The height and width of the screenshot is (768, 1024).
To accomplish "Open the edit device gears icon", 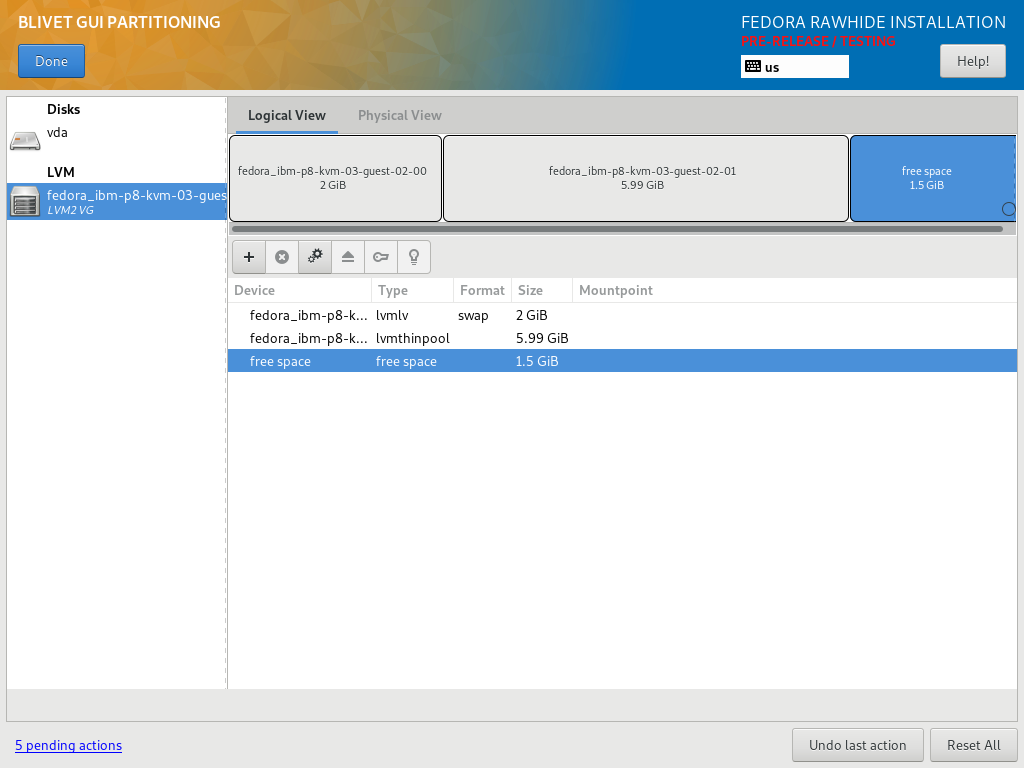I will click(315, 257).
